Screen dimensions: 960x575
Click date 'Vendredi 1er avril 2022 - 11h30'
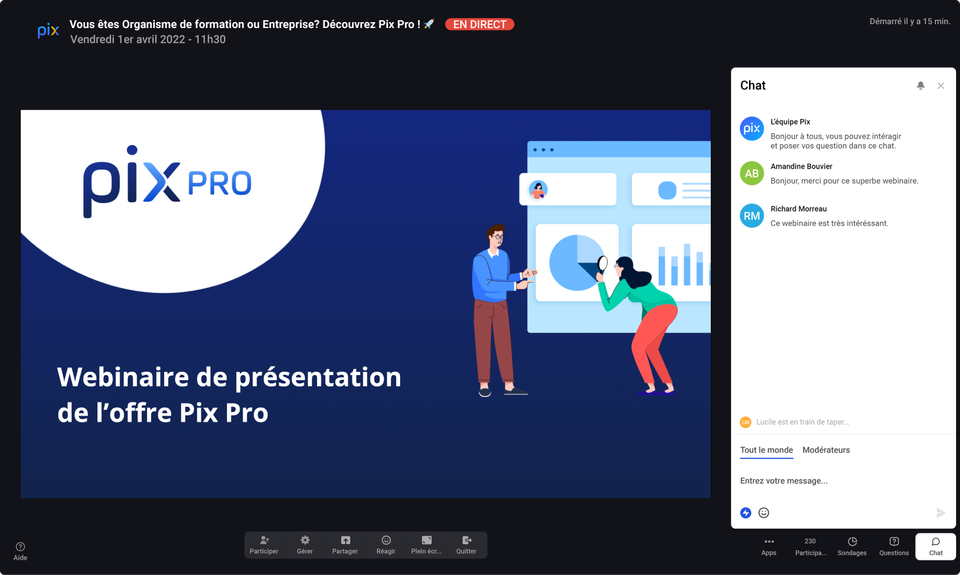148,39
